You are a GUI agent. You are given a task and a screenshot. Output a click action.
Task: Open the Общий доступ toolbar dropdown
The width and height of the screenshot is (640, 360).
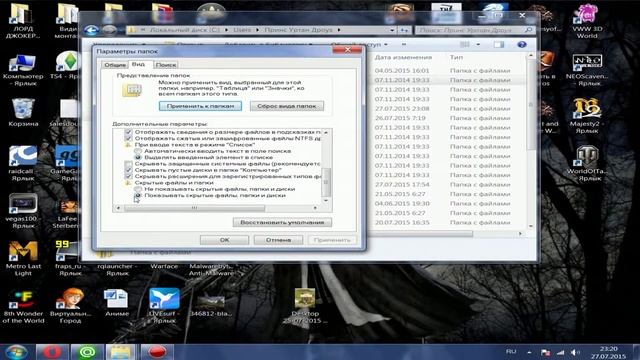(x=359, y=44)
